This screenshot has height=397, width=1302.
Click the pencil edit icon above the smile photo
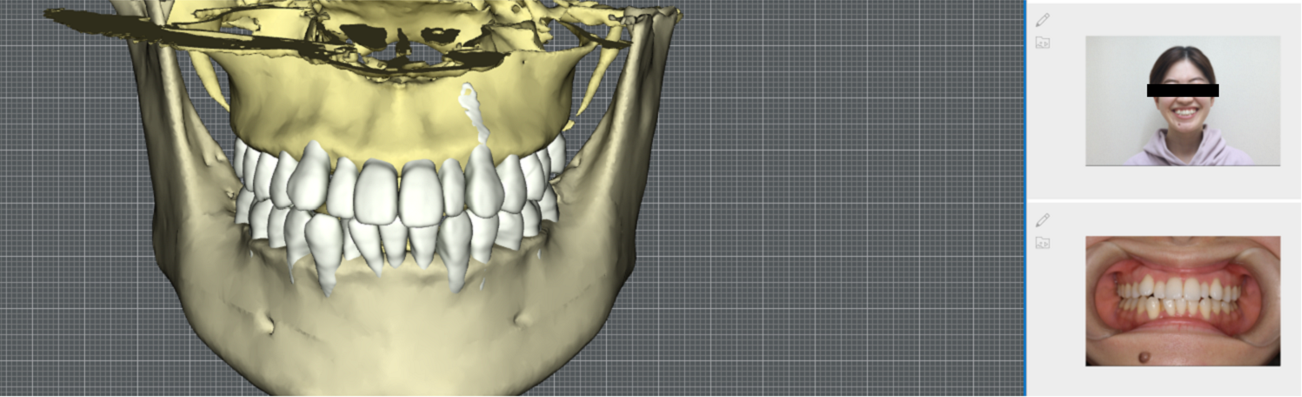pos(1043,19)
